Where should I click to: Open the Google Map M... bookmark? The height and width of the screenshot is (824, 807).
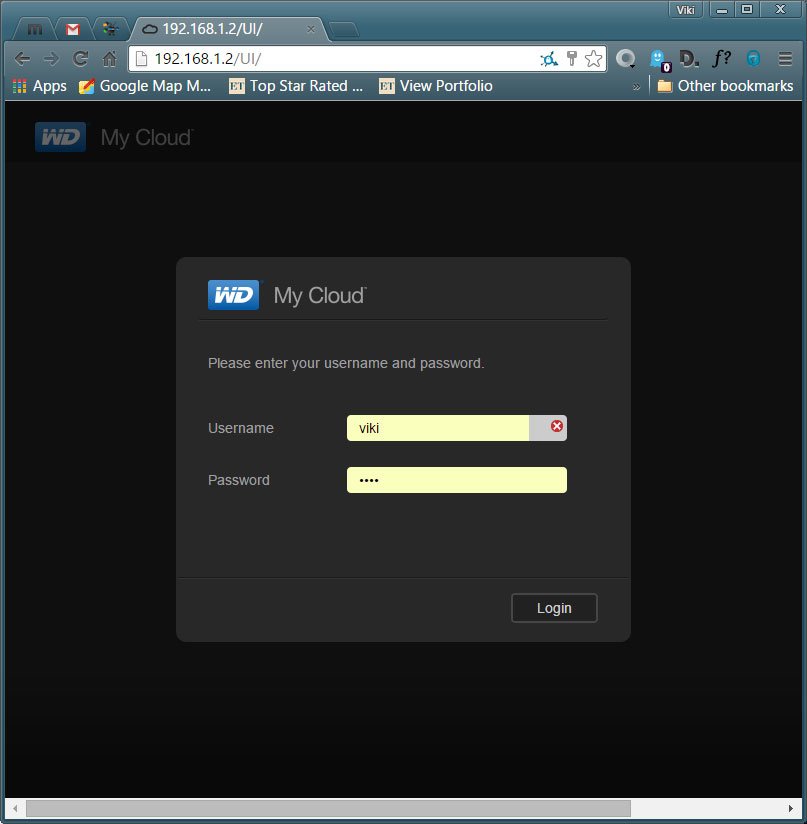(x=145, y=86)
